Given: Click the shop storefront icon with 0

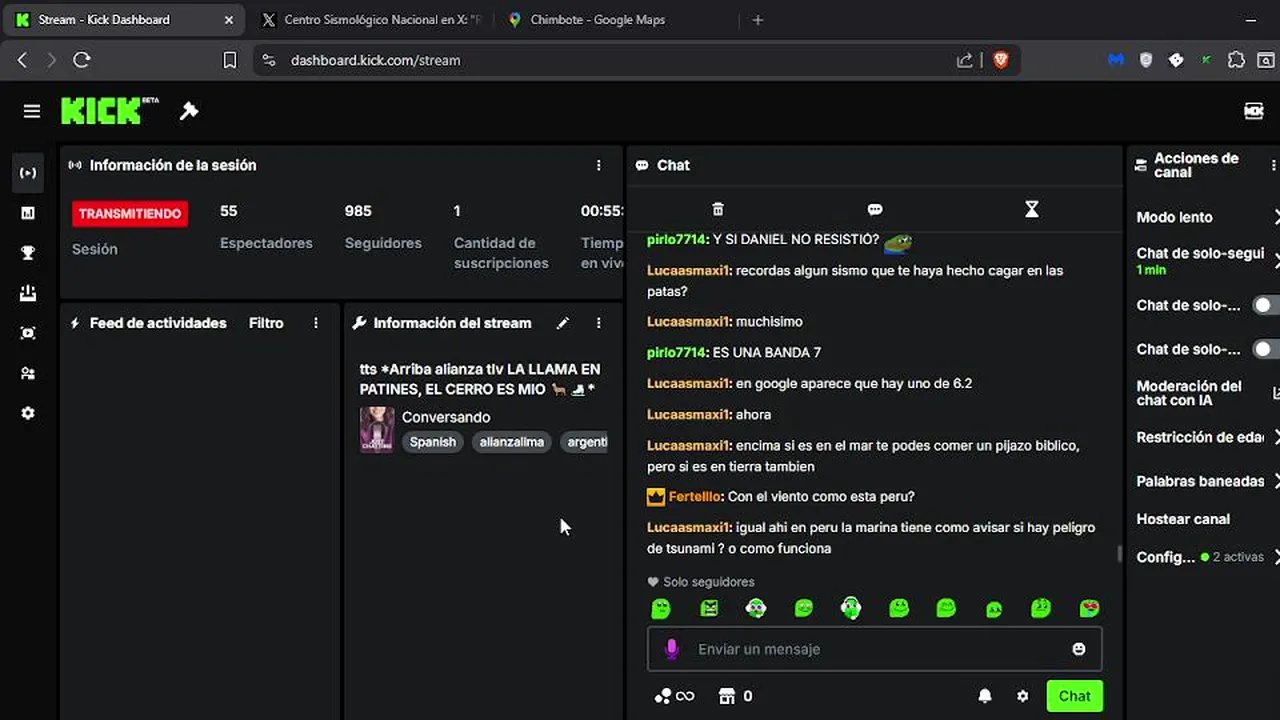Looking at the screenshot, I should coord(735,696).
